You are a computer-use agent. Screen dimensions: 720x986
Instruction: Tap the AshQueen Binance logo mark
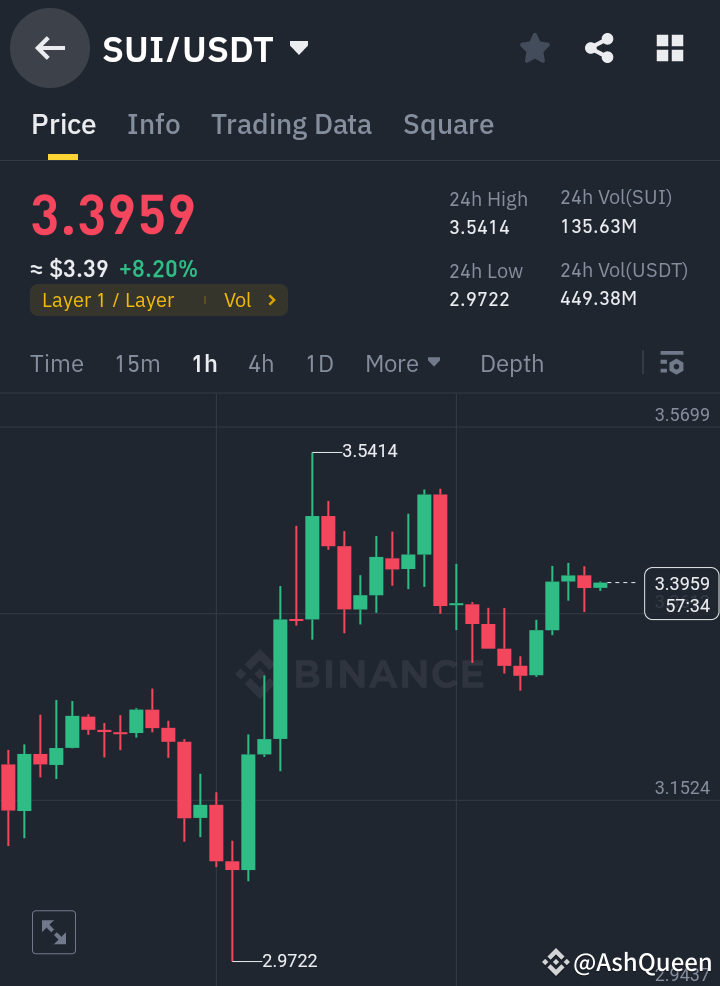(x=556, y=963)
